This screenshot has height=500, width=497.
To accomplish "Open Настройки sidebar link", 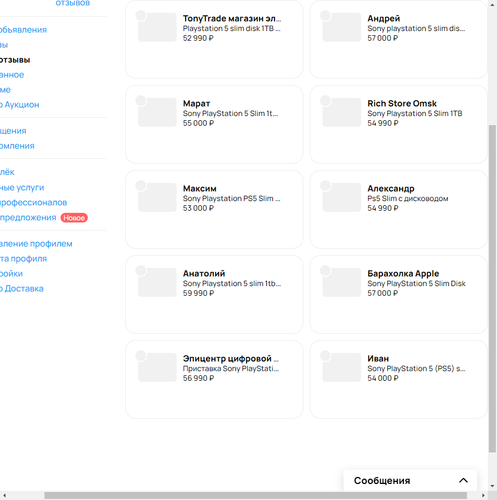I will 11,274.
